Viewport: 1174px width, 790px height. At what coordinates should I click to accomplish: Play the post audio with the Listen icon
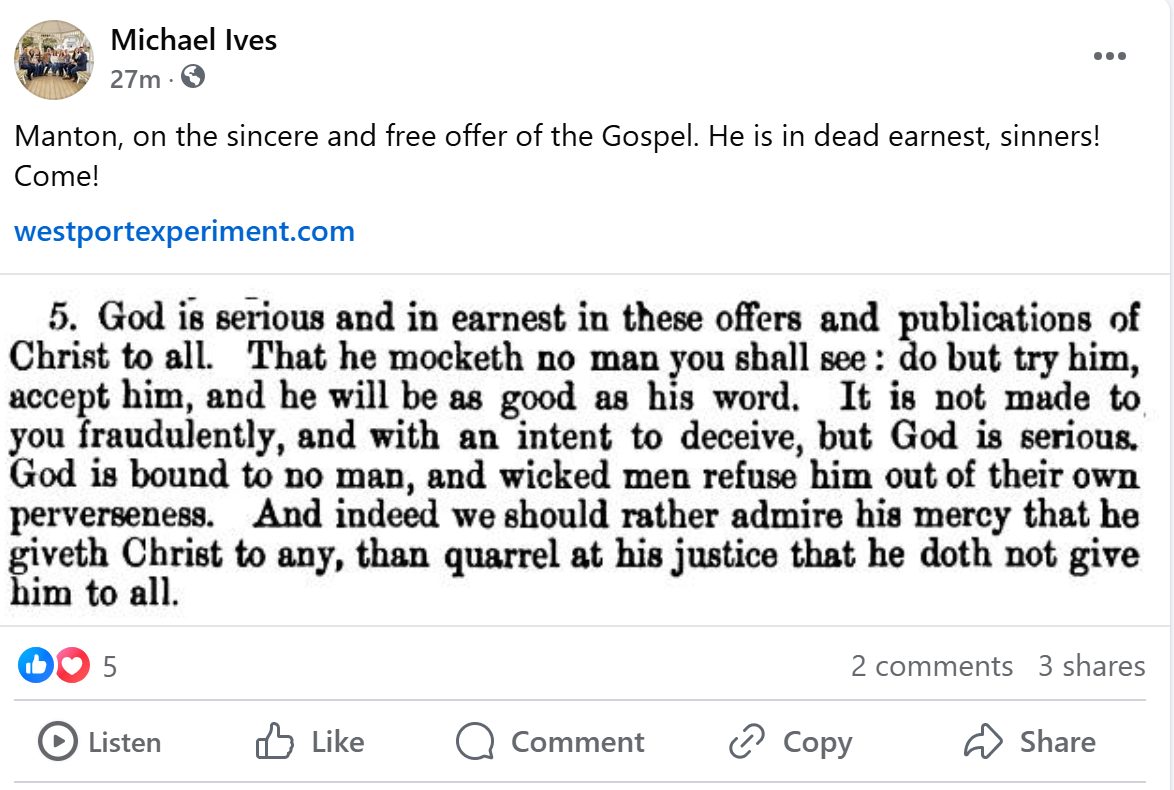click(58, 742)
